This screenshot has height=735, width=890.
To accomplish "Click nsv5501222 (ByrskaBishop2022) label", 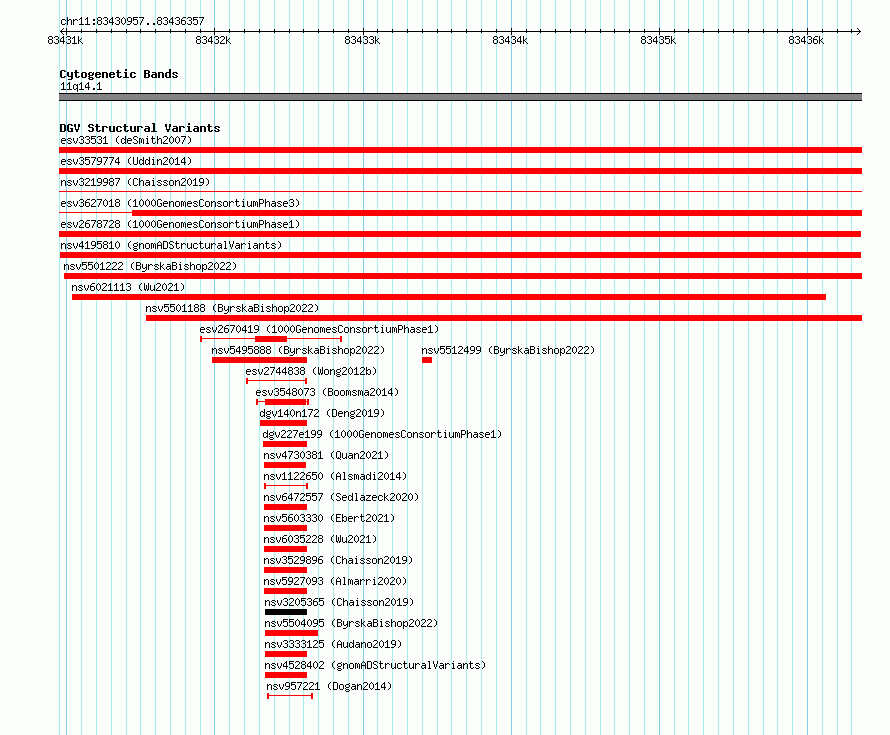I will point(150,266).
